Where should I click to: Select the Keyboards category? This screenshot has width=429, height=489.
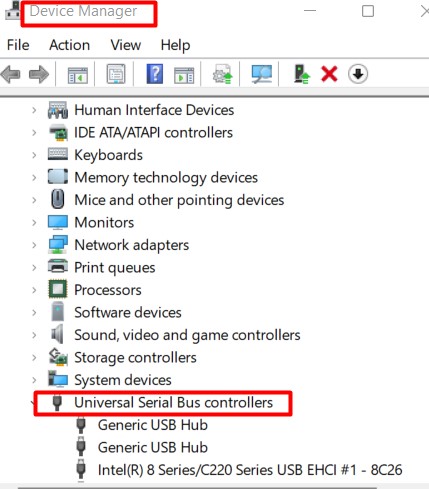[x=108, y=155]
